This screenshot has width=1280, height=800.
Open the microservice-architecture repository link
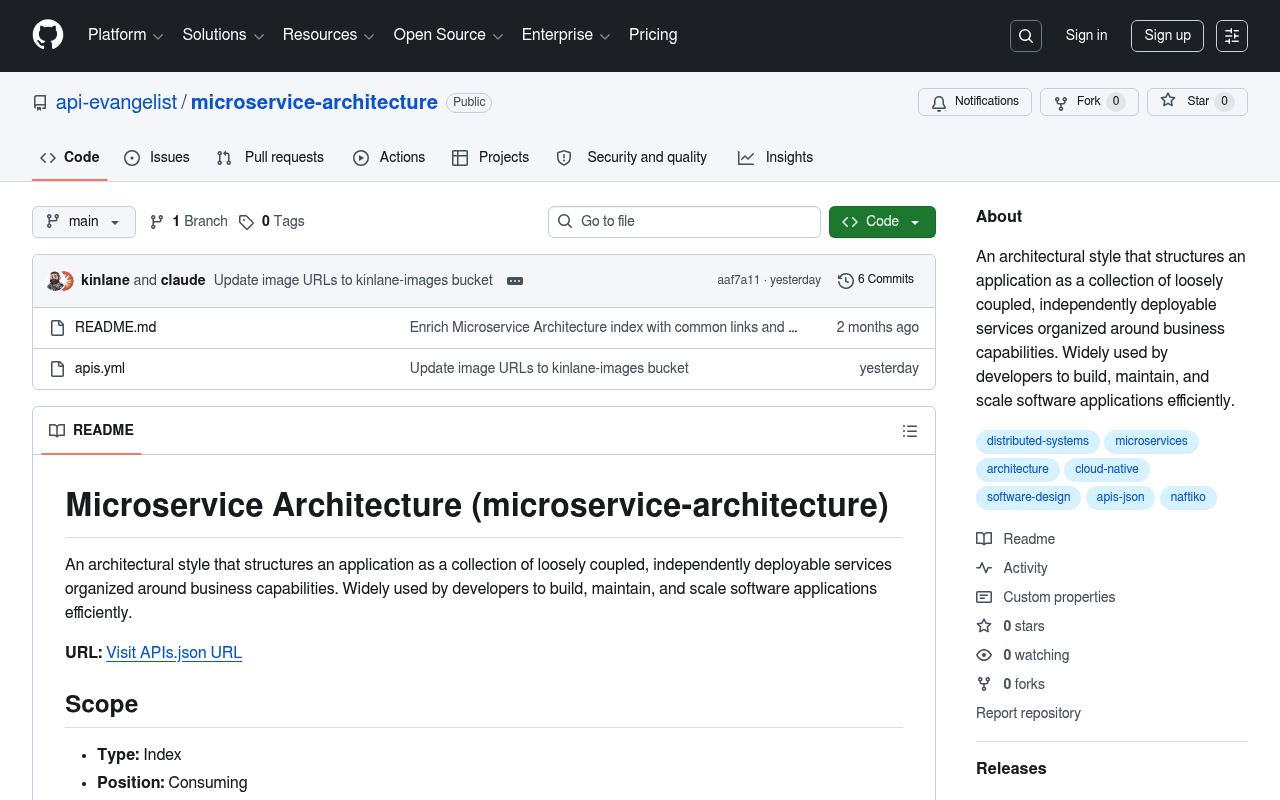(x=314, y=102)
